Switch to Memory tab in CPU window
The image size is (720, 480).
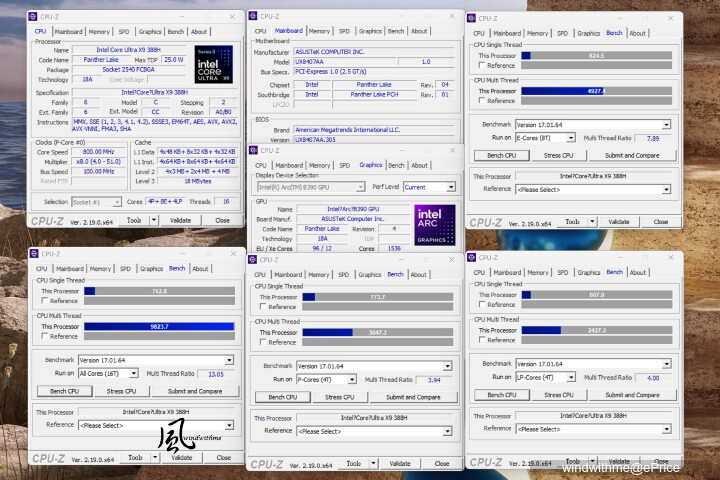[99, 32]
